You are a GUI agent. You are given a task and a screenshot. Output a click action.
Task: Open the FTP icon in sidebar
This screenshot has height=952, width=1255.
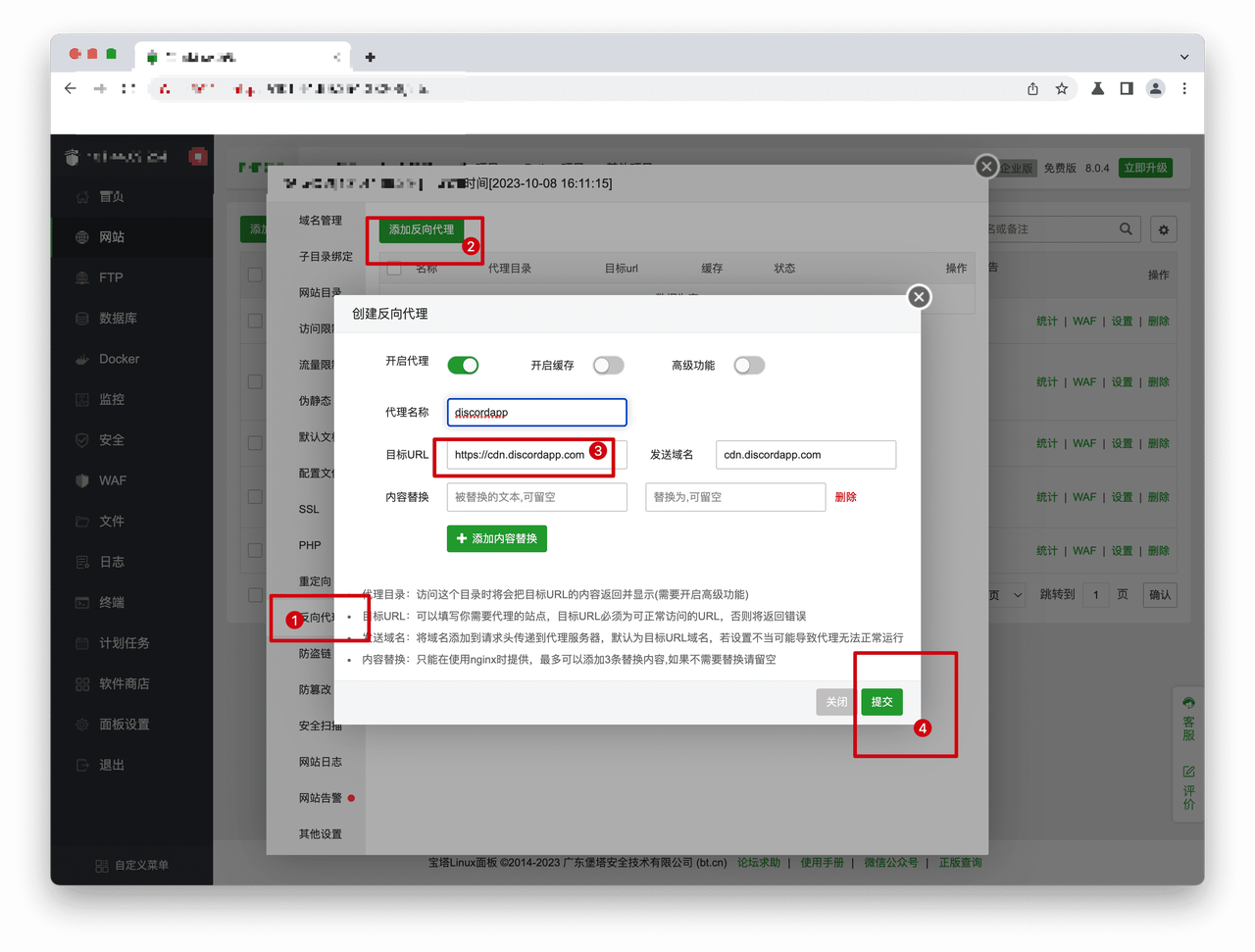82,278
